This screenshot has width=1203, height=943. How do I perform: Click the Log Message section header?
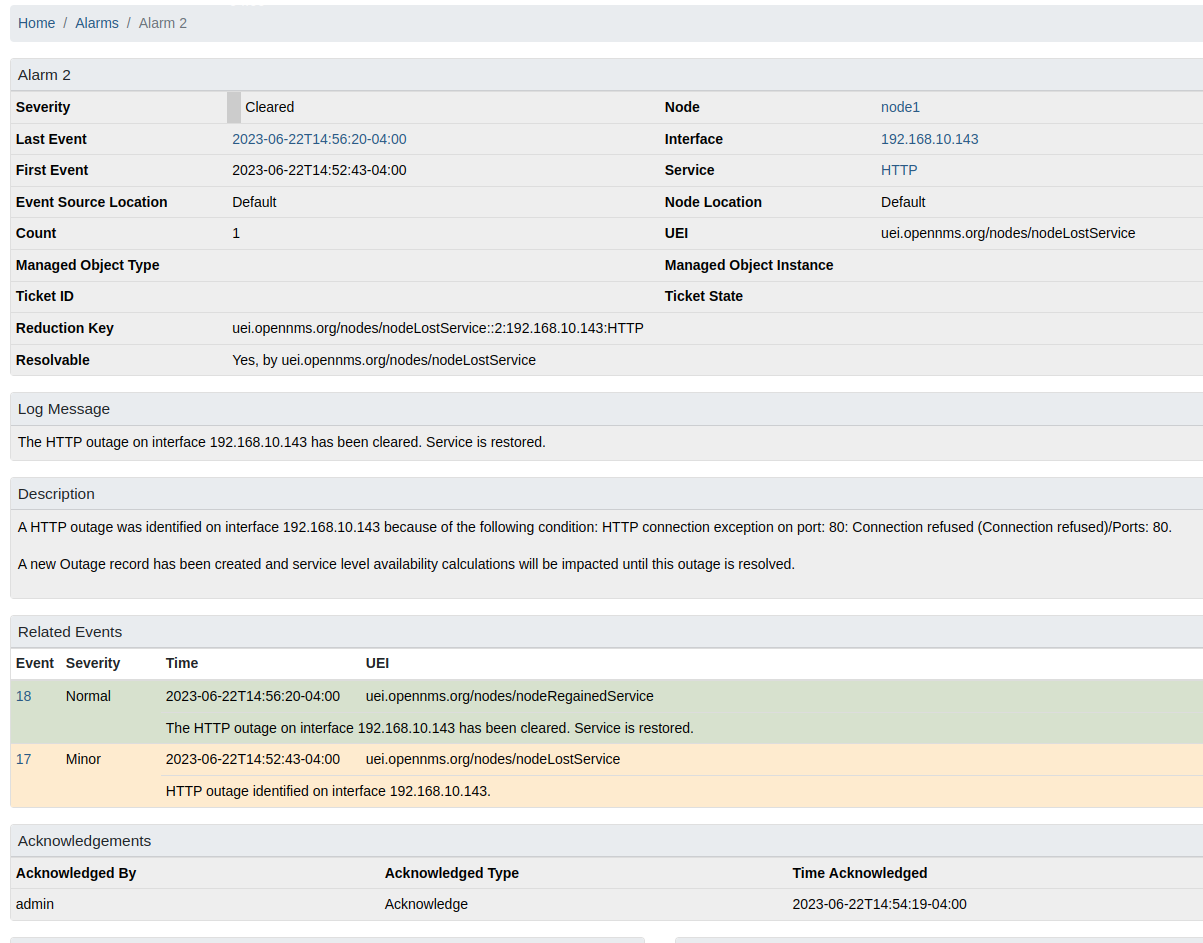63,408
